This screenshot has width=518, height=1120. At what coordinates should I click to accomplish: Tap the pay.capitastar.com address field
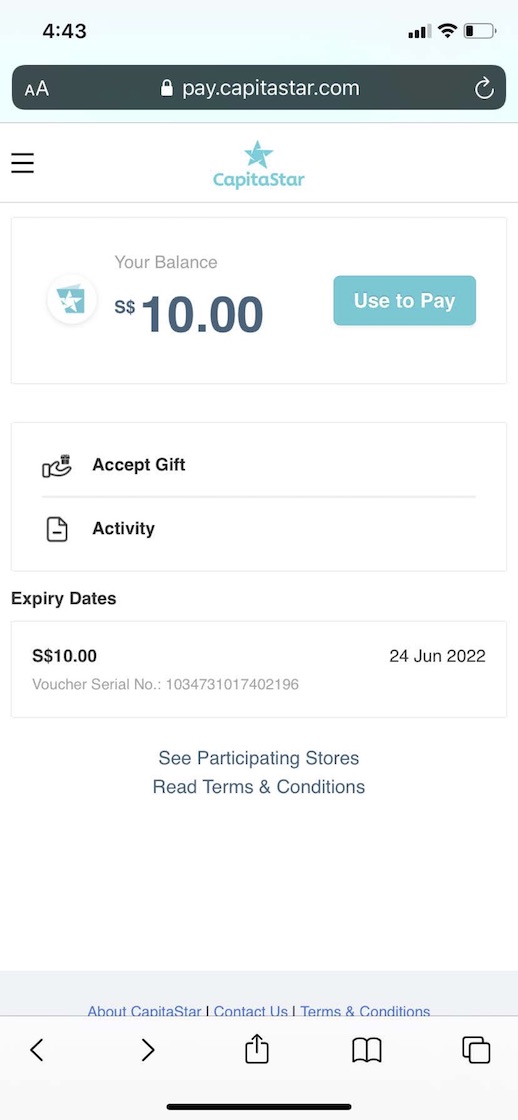(259, 89)
